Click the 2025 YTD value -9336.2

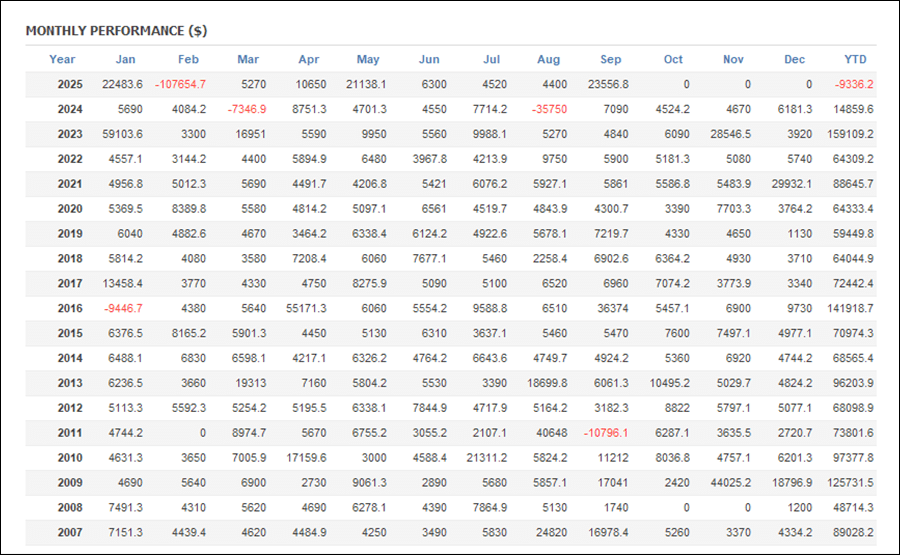pyautogui.click(x=855, y=84)
